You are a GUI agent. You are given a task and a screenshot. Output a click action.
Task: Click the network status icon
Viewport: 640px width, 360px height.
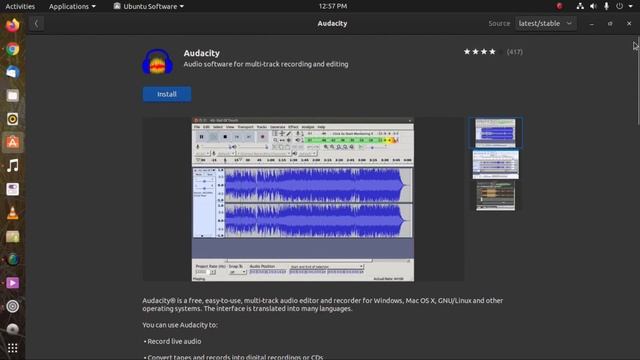click(x=580, y=6)
